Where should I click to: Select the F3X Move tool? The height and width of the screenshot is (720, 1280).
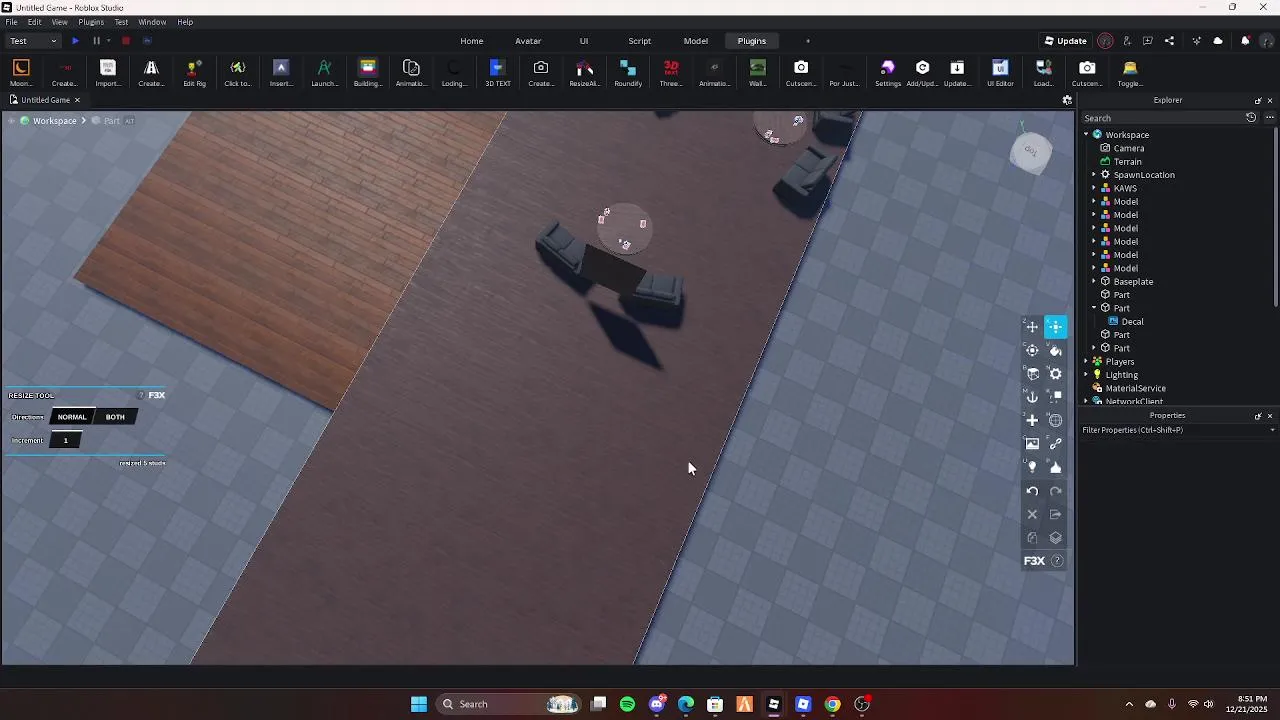point(1032,327)
